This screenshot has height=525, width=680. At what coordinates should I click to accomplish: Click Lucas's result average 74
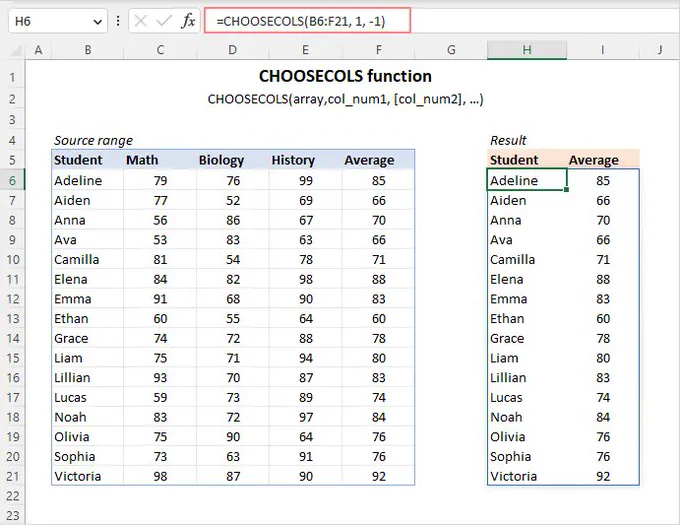[603, 398]
